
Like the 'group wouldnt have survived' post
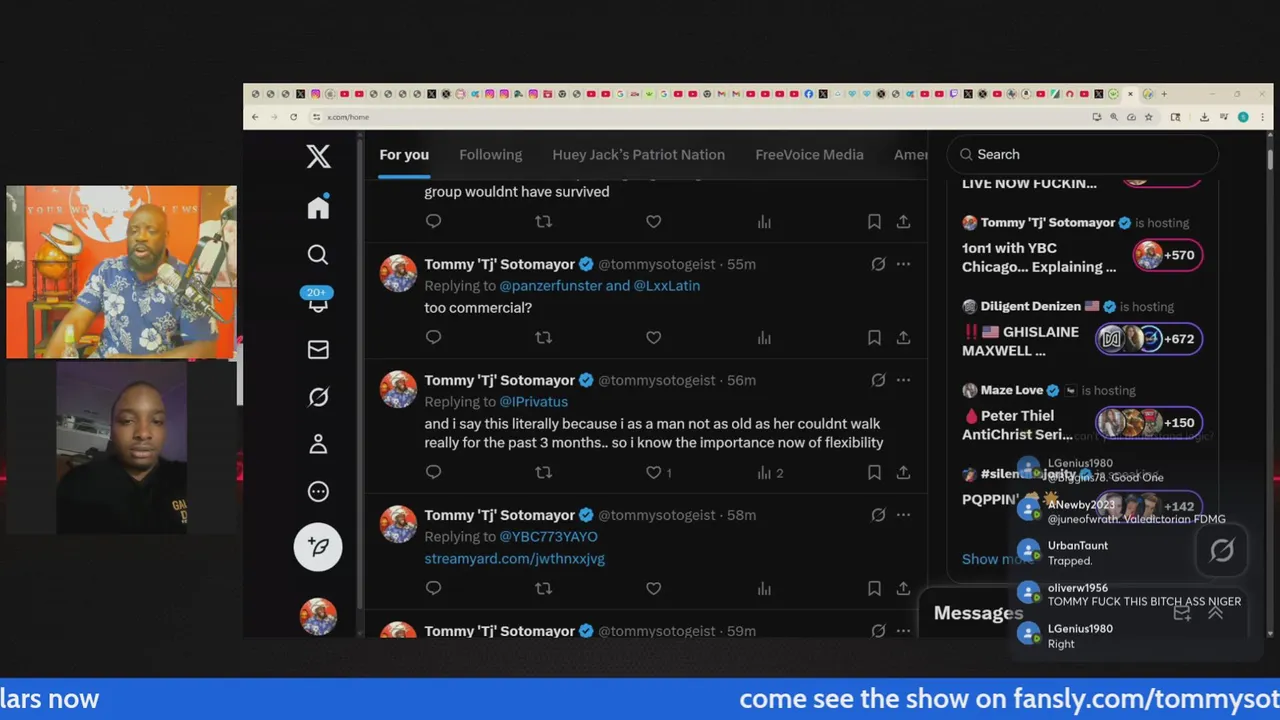653,221
